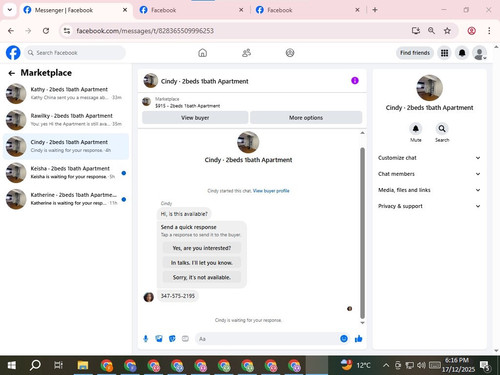This screenshot has height=375, width=500.
Task: Click the More options button
Action: point(306,118)
